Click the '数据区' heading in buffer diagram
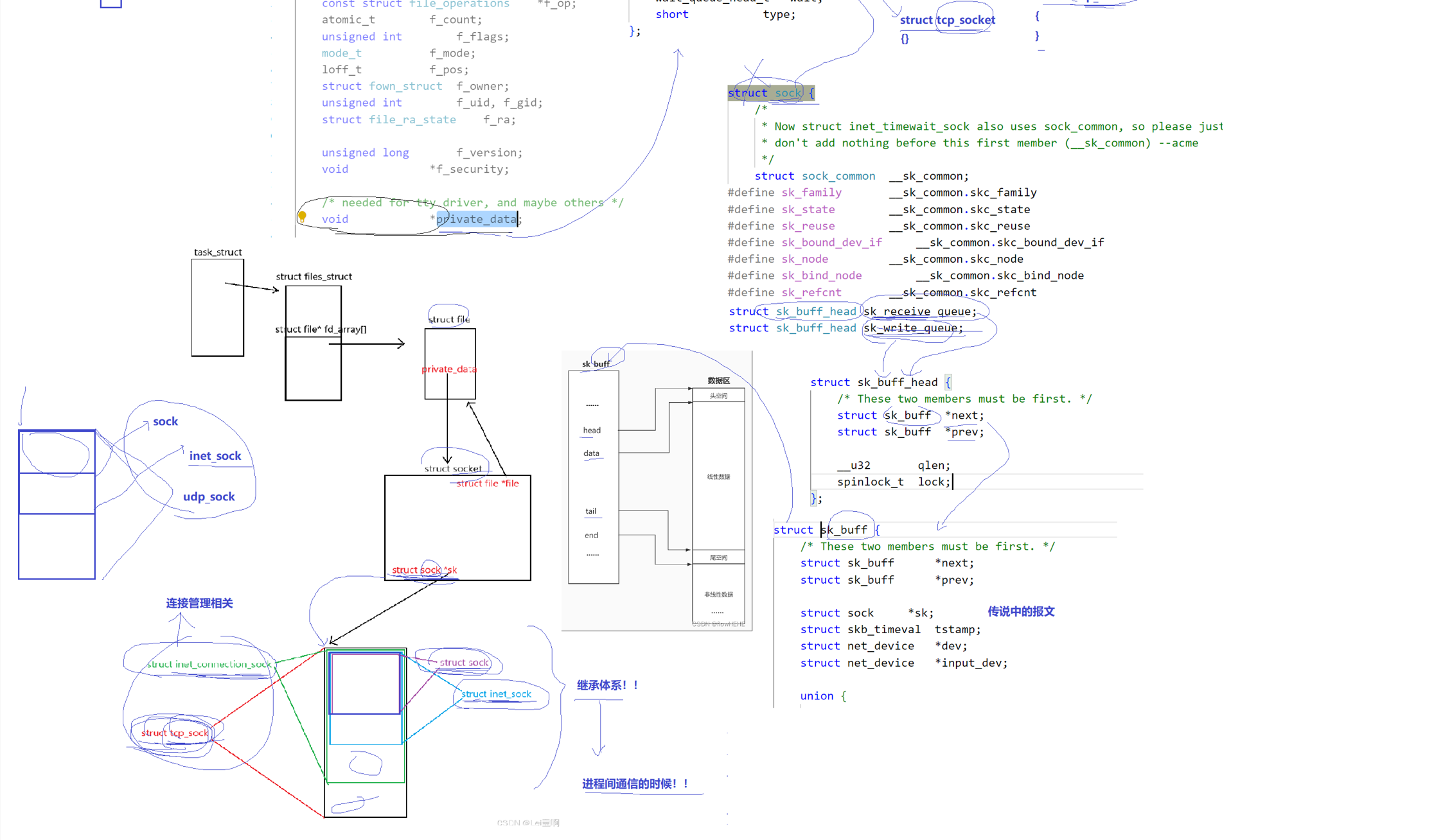This screenshot has height=840, width=1452. (718, 381)
